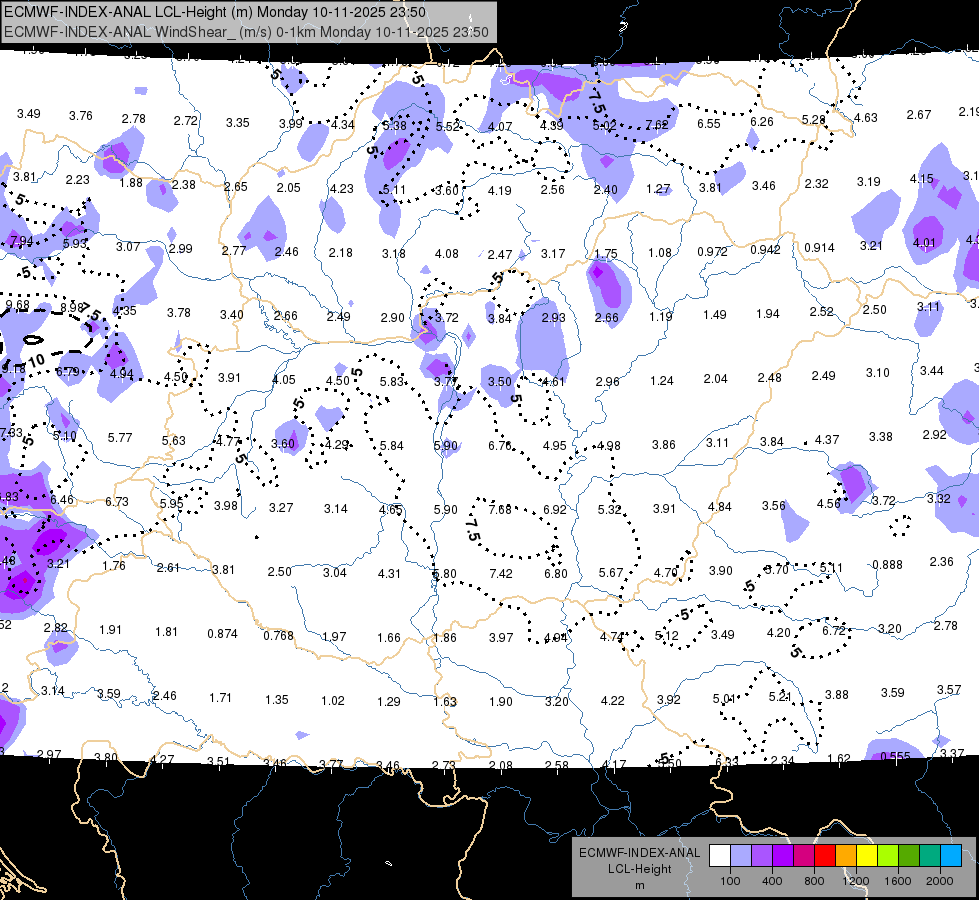
Task: Click the wind shear value 7.42
Action: point(501,573)
